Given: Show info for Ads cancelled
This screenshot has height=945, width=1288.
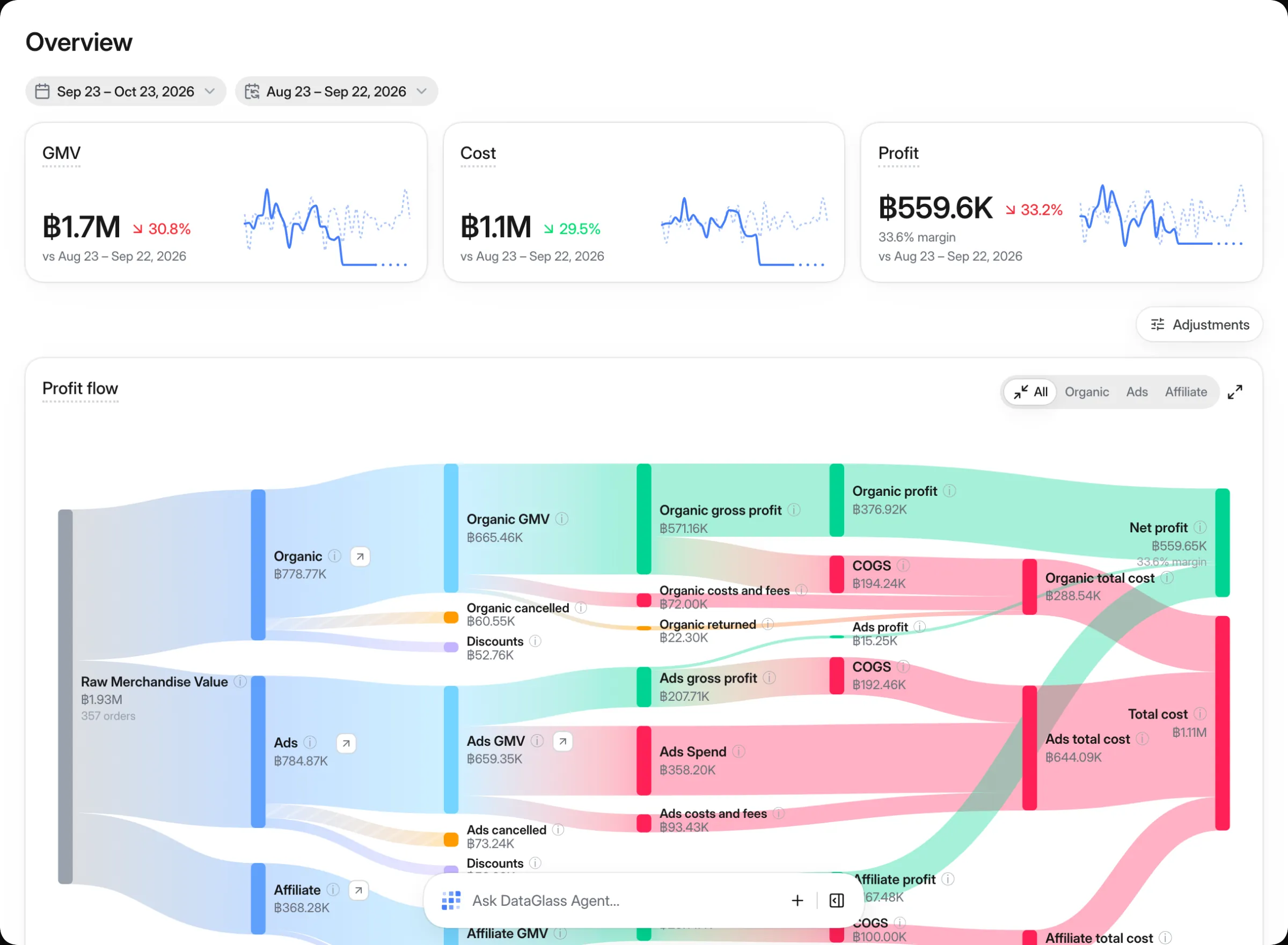Looking at the screenshot, I should point(558,831).
